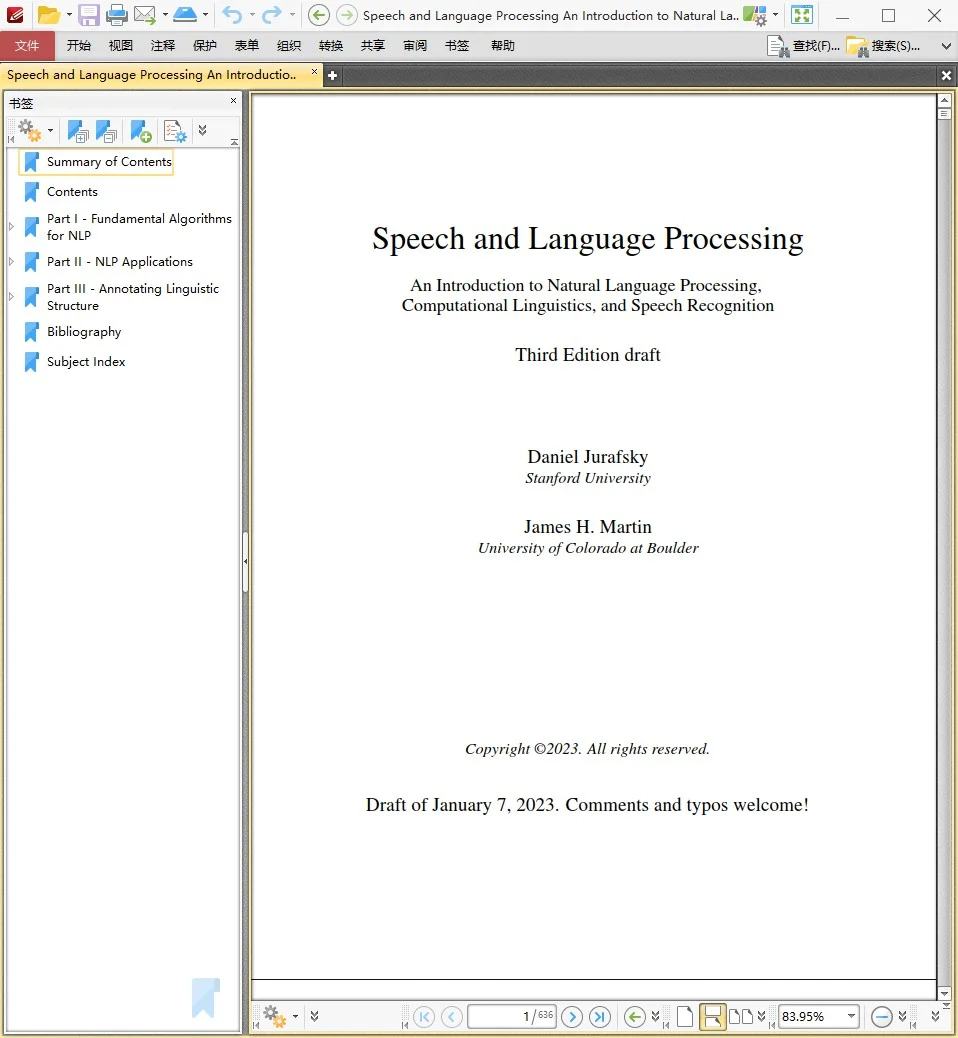
Task: Switch to two-page layout view
Action: (x=741, y=1017)
